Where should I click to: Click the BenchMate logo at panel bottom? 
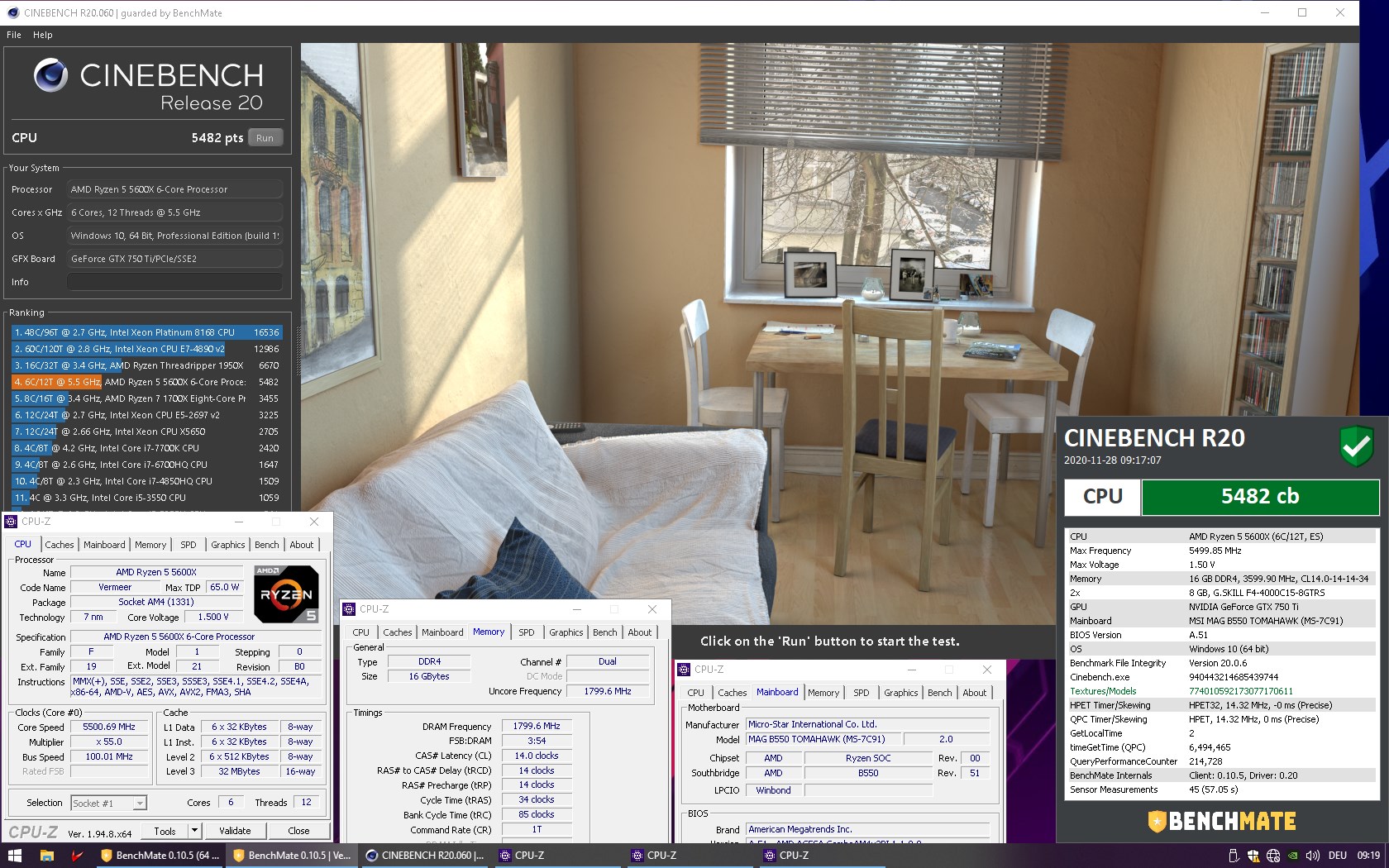tap(1222, 821)
